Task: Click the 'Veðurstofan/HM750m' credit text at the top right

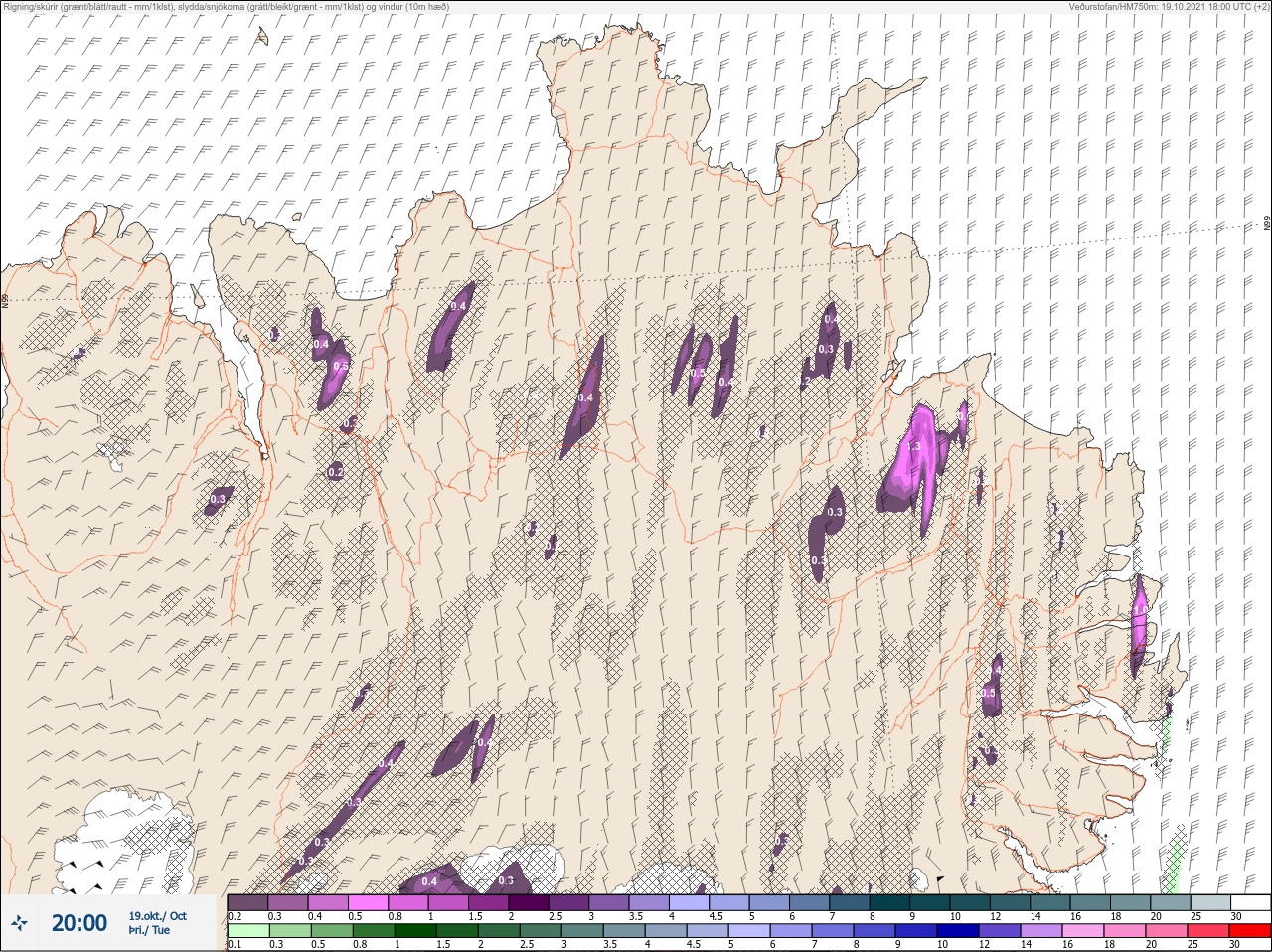Action: click(1113, 6)
